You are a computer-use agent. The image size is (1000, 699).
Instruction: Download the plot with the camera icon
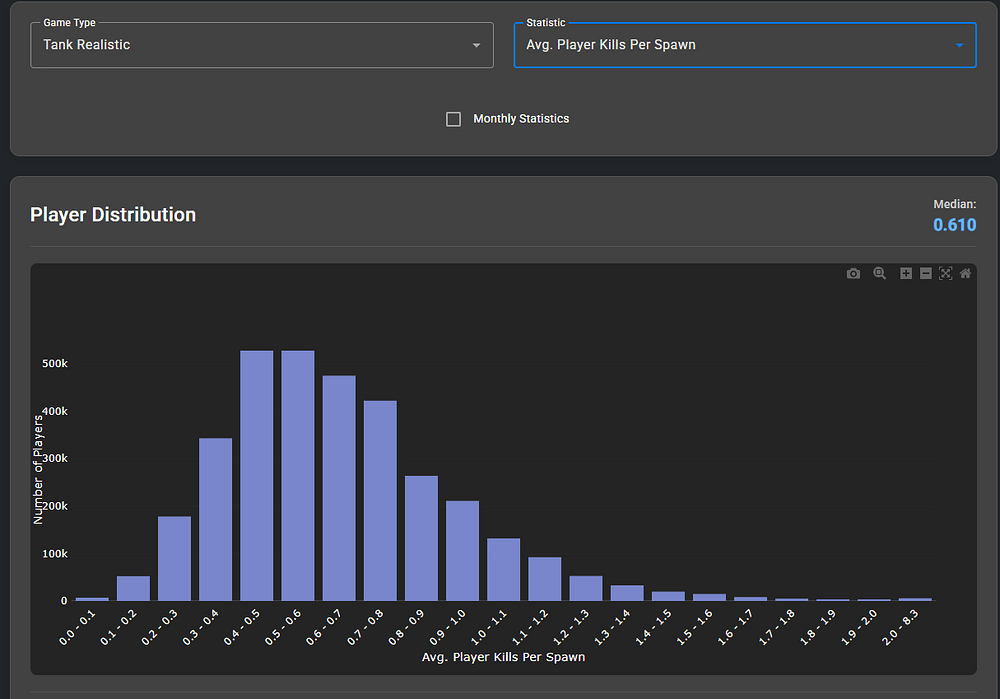point(853,273)
